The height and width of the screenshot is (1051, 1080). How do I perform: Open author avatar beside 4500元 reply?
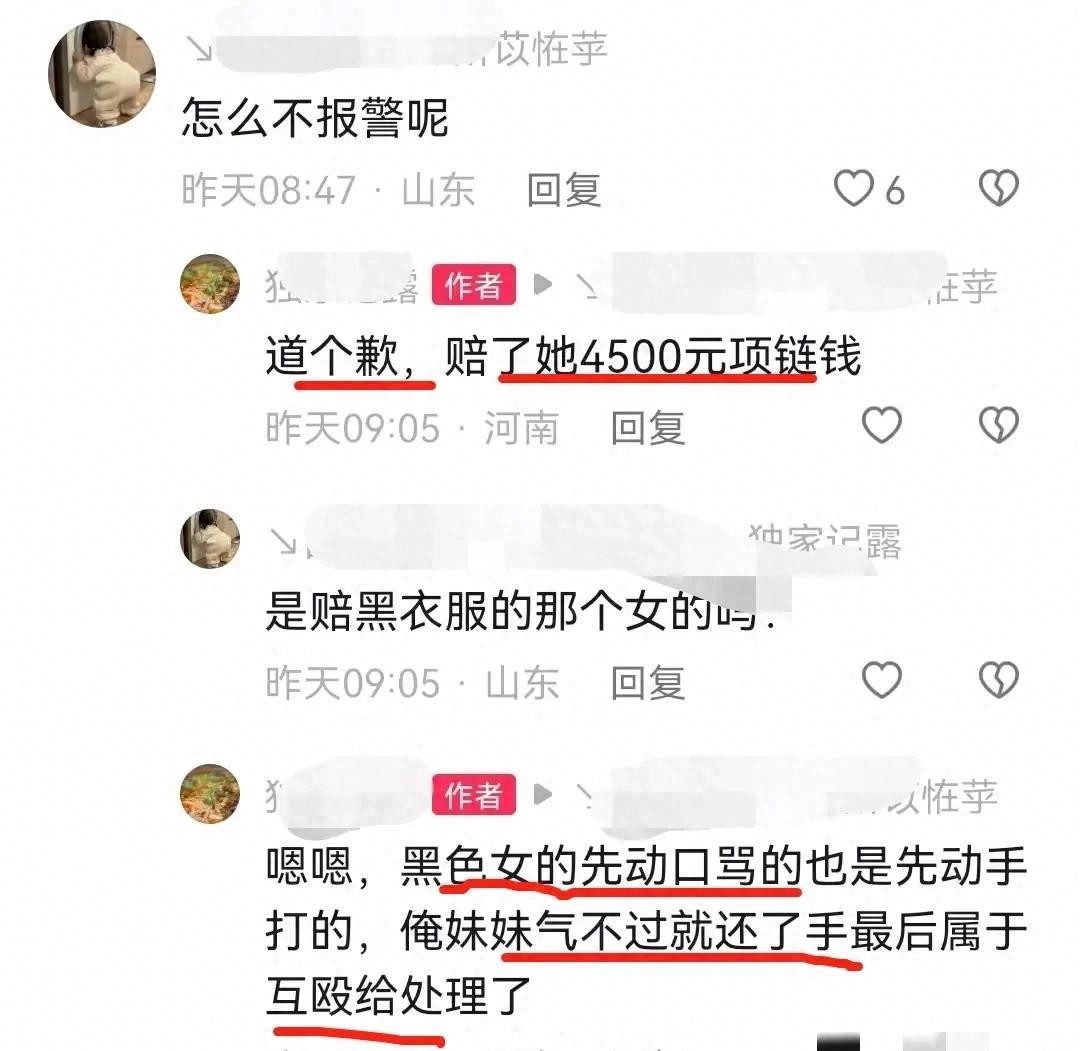pos(210,284)
